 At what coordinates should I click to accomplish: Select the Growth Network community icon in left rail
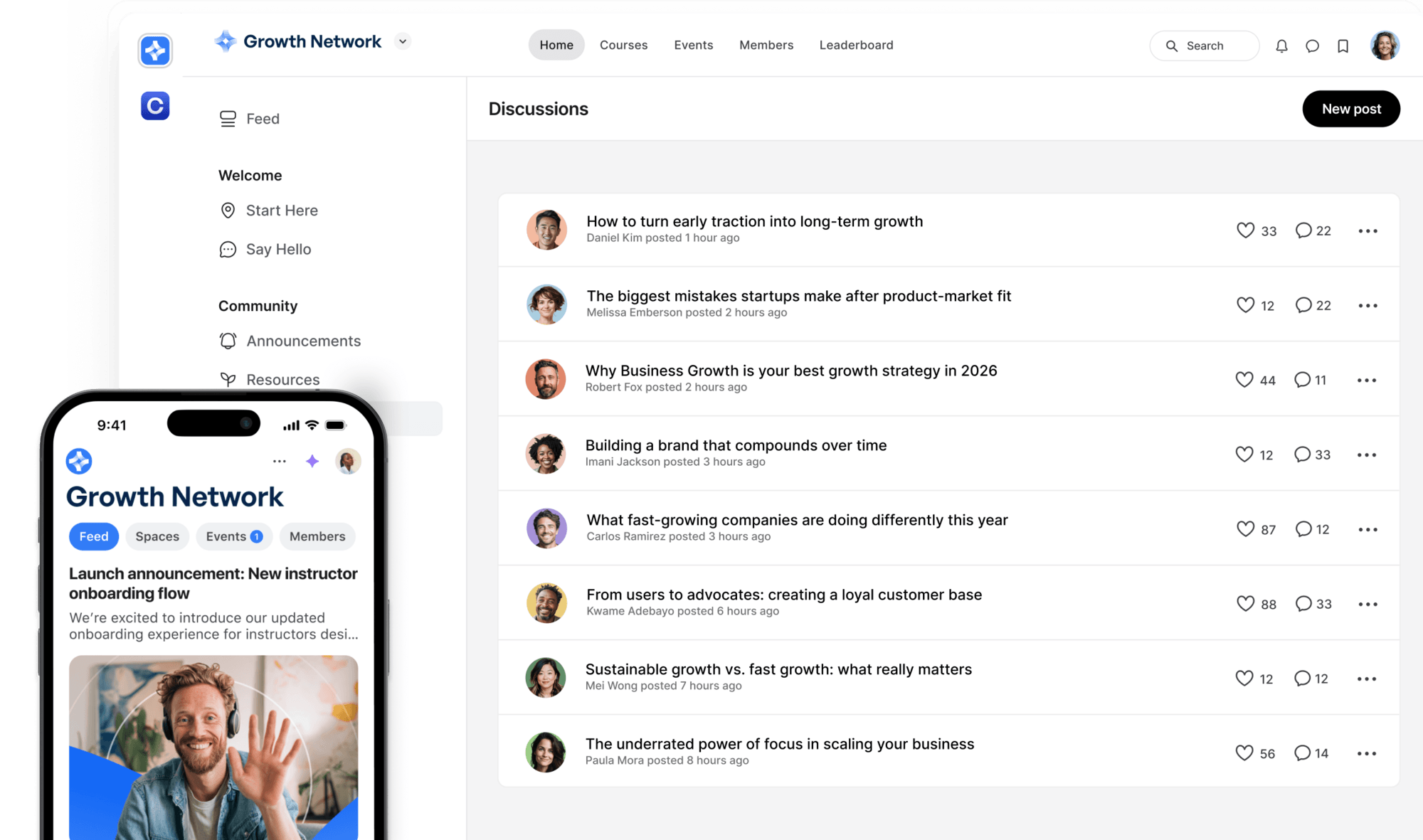click(x=155, y=50)
